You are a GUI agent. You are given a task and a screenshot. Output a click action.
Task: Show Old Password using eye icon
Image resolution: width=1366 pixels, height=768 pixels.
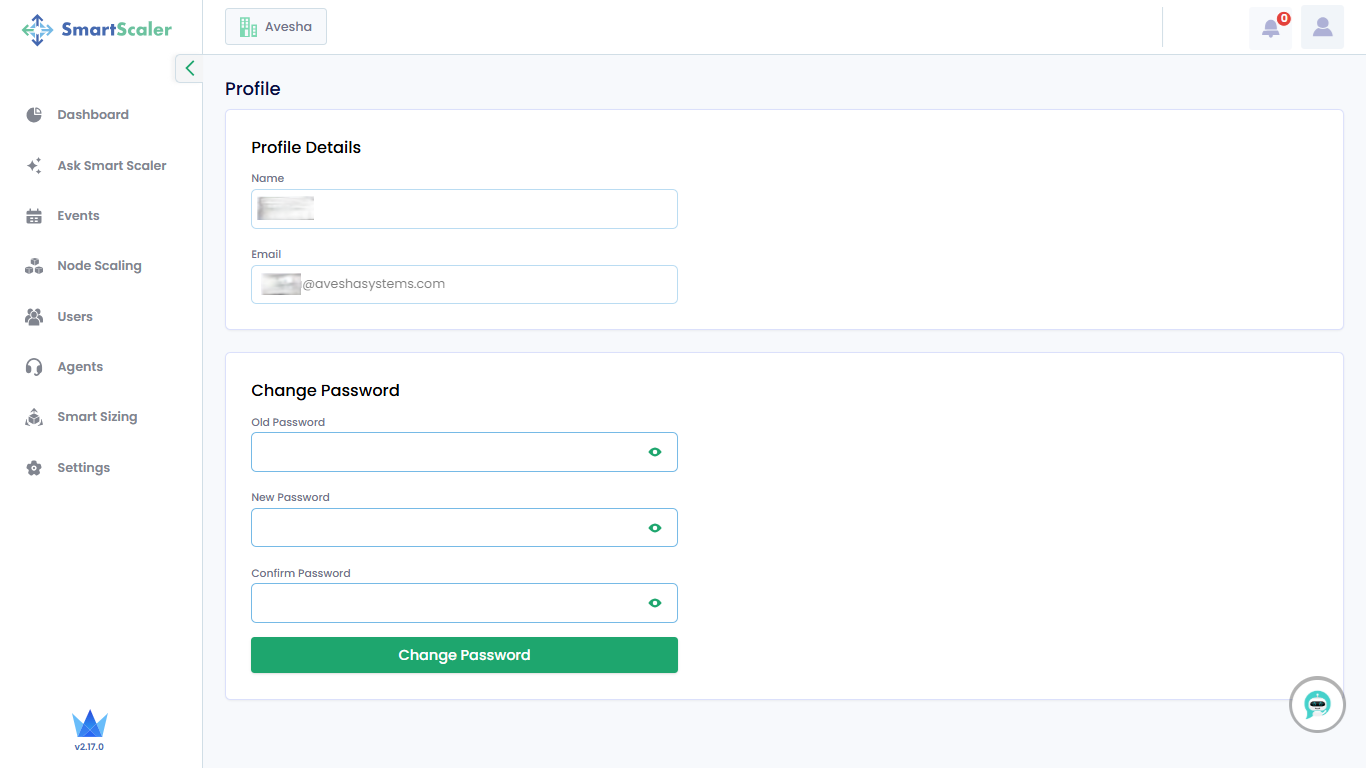coord(655,452)
